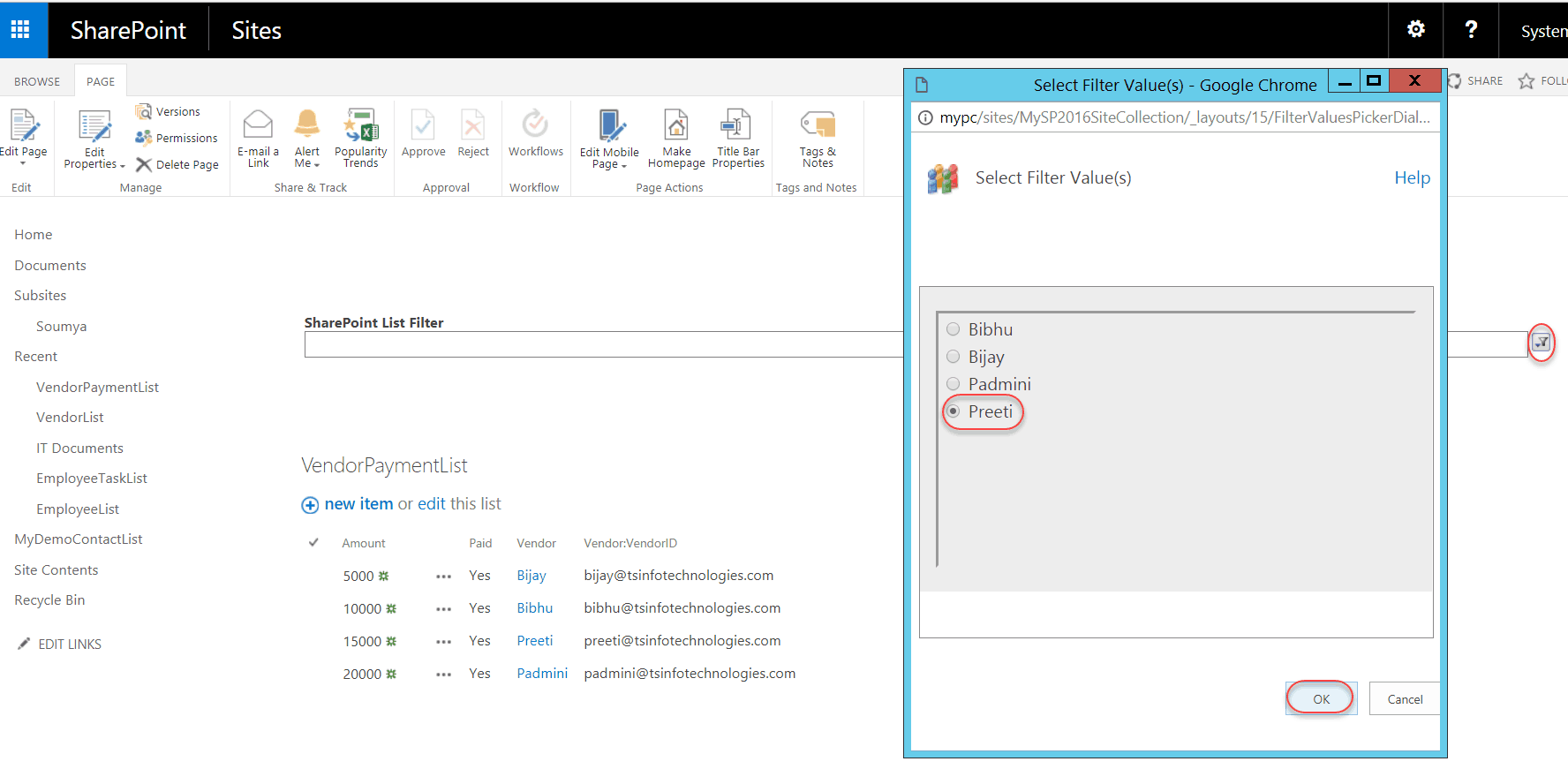This screenshot has width=1568, height=769.
Task: Click Delete Page in the ribbon
Action: pyautogui.click(x=177, y=164)
